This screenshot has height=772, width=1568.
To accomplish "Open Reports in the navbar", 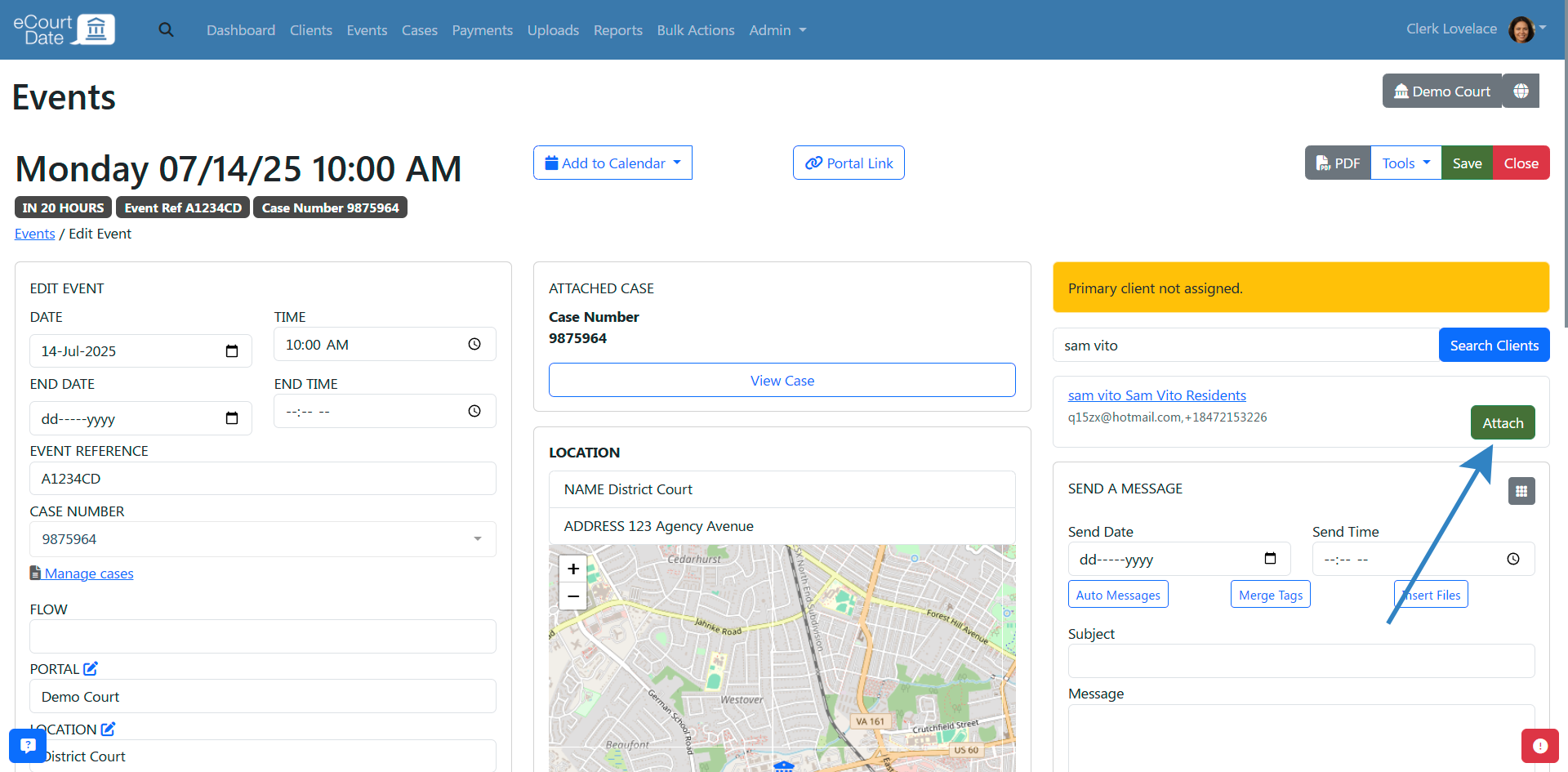I will coord(618,30).
